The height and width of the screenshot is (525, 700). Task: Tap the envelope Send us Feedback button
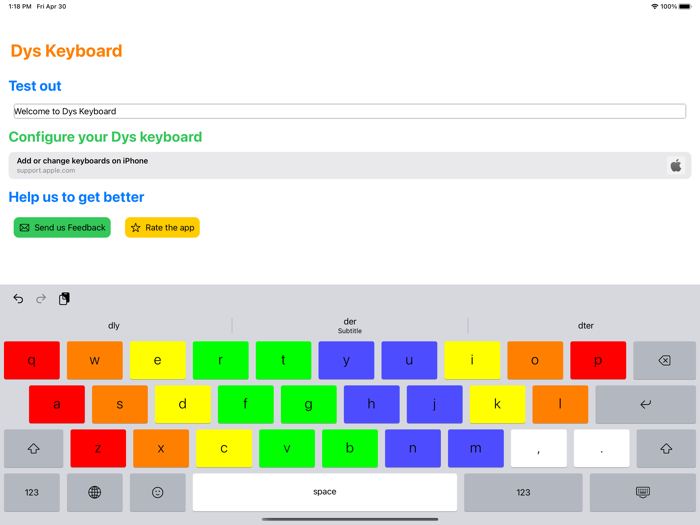62,228
